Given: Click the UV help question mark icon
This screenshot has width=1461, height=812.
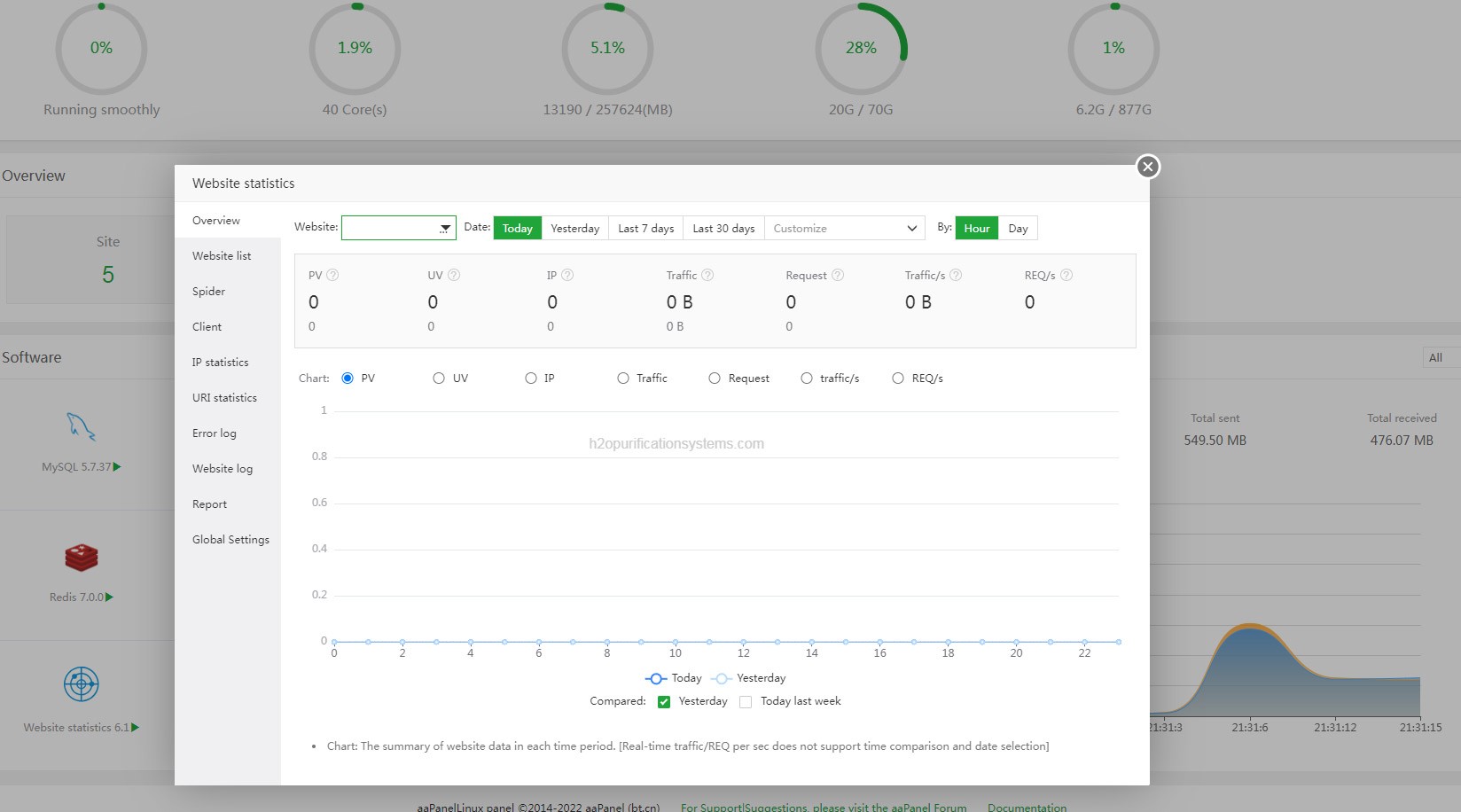Looking at the screenshot, I should (454, 276).
